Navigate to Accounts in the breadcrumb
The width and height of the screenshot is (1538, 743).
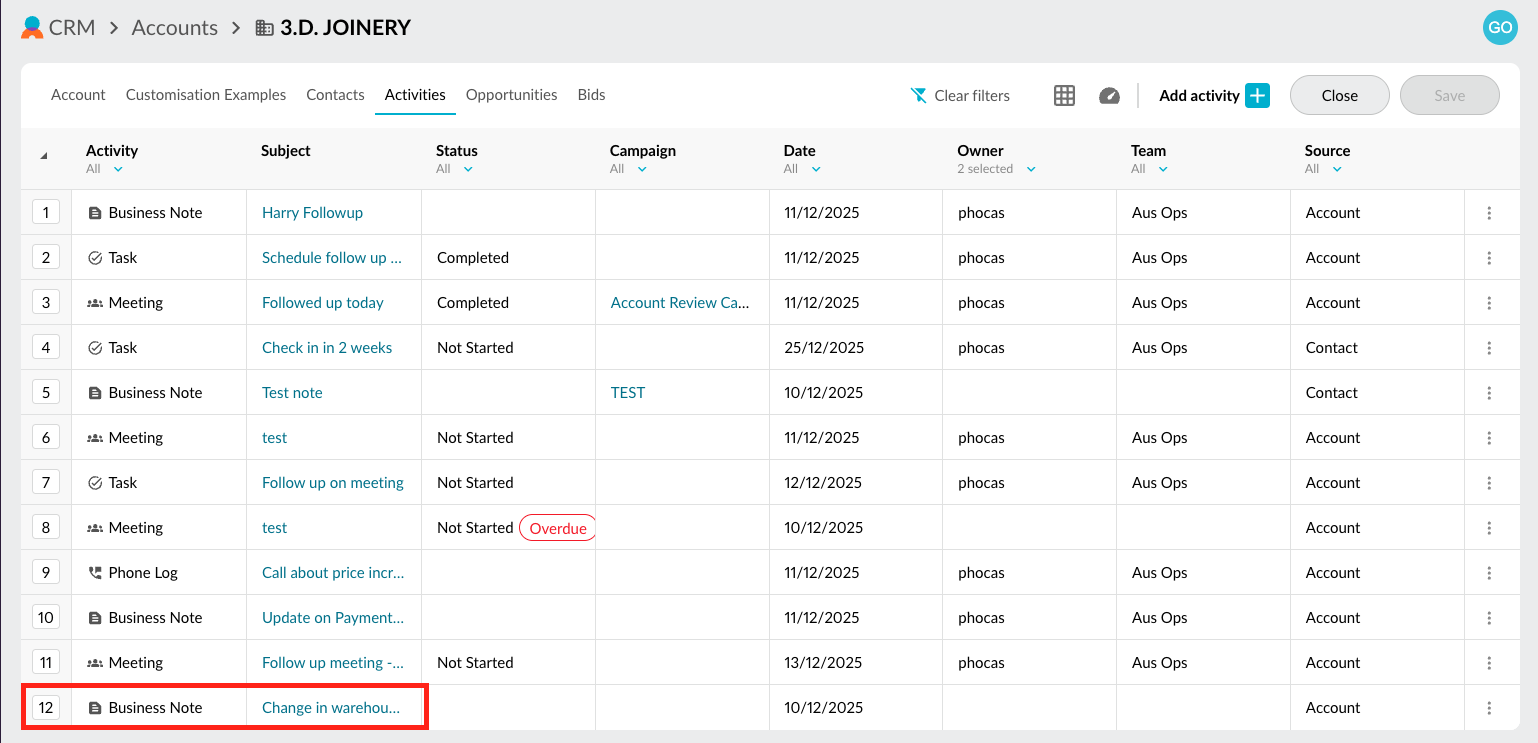click(x=175, y=28)
